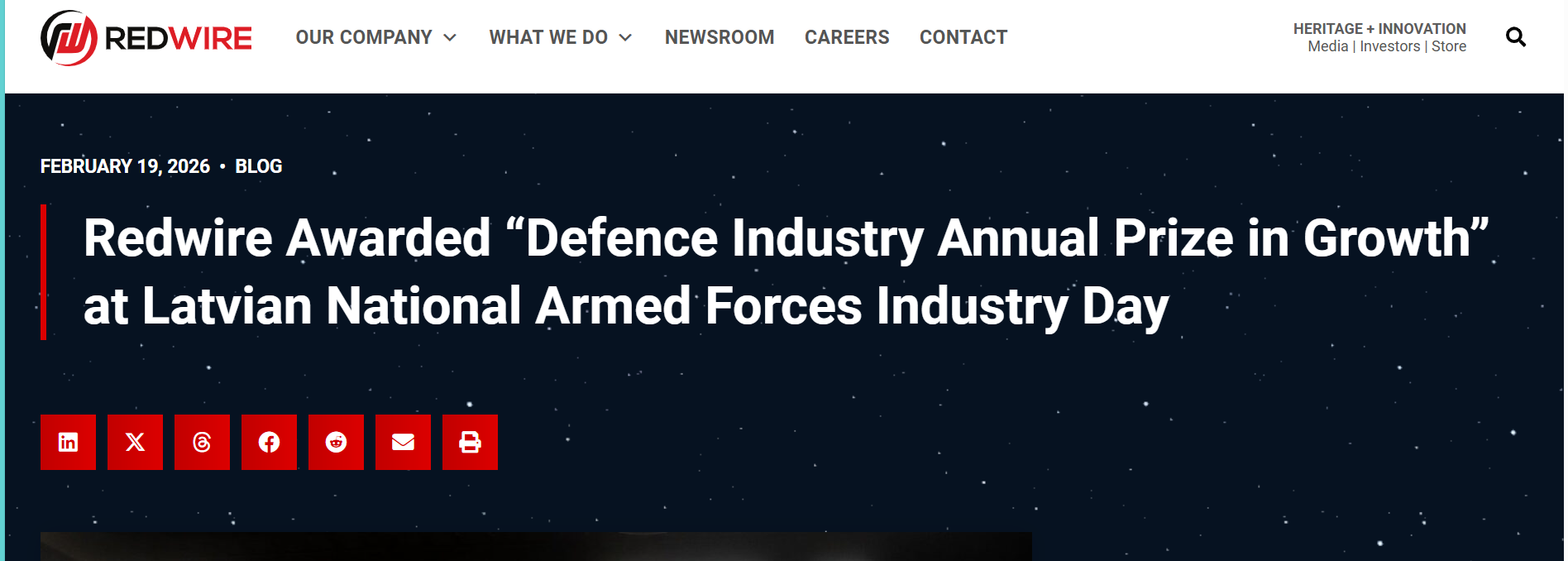Open the Store link

1449,46
